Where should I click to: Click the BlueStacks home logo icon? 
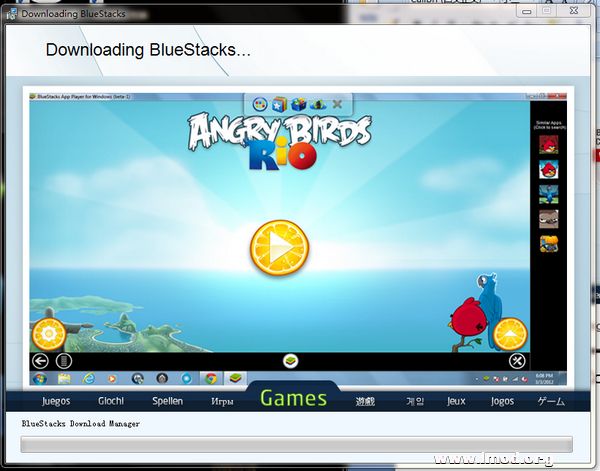[289, 360]
